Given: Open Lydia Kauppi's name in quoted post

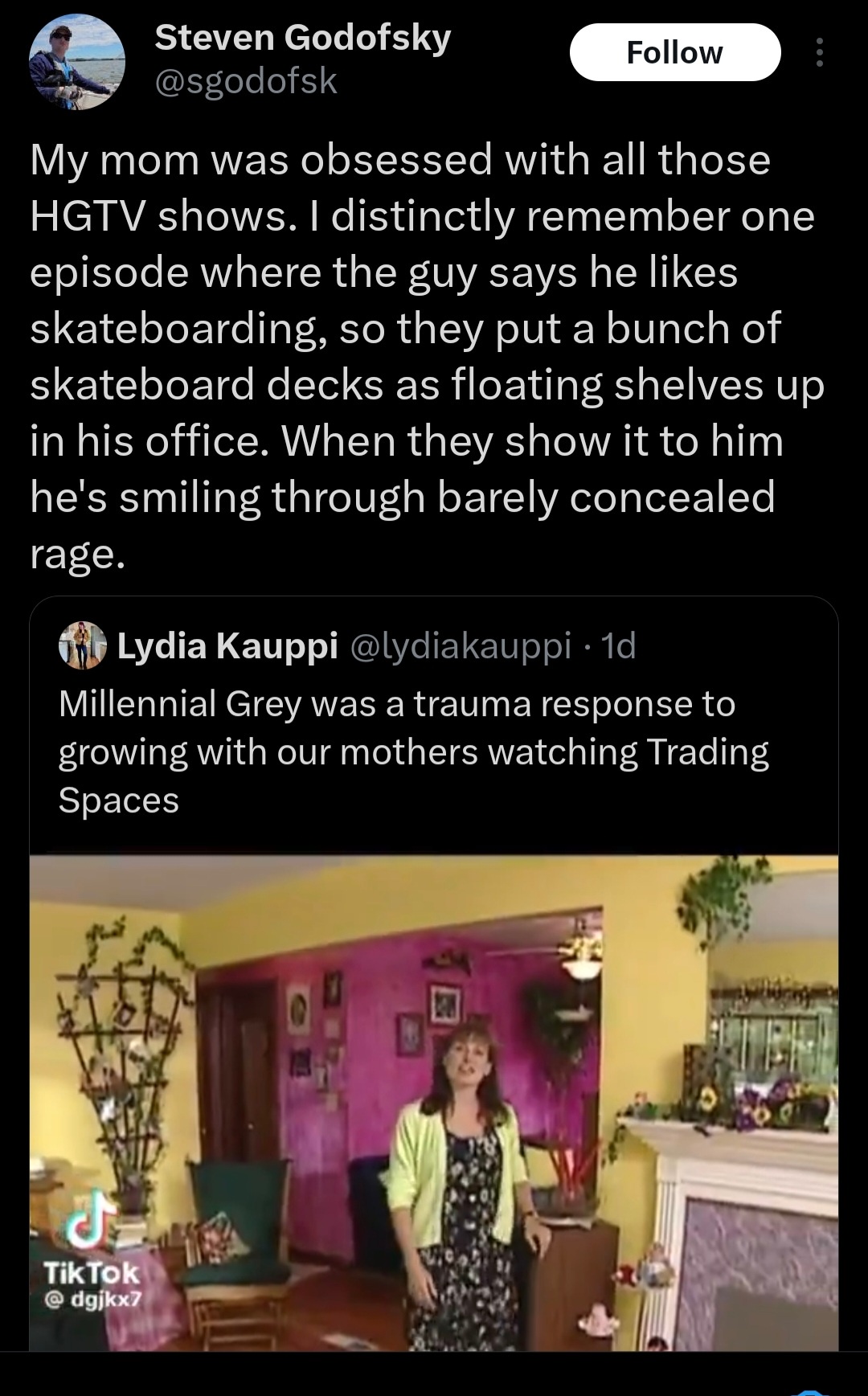Looking at the screenshot, I should click(x=227, y=645).
